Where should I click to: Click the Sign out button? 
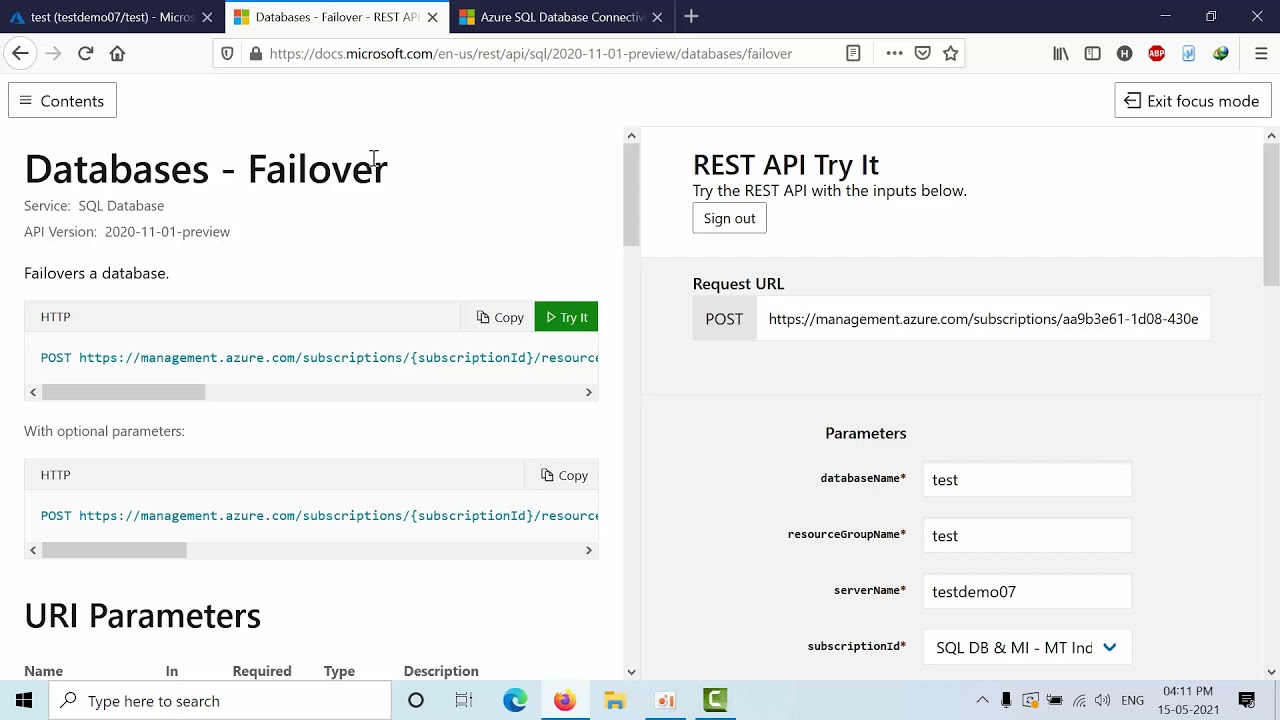click(x=729, y=218)
